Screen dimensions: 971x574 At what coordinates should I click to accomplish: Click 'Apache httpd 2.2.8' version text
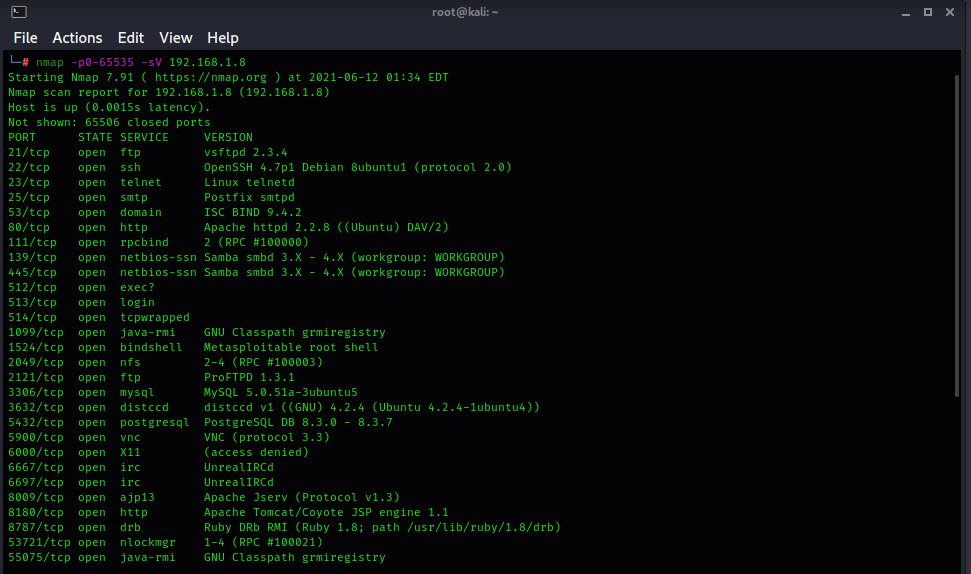pyautogui.click(x=267, y=227)
